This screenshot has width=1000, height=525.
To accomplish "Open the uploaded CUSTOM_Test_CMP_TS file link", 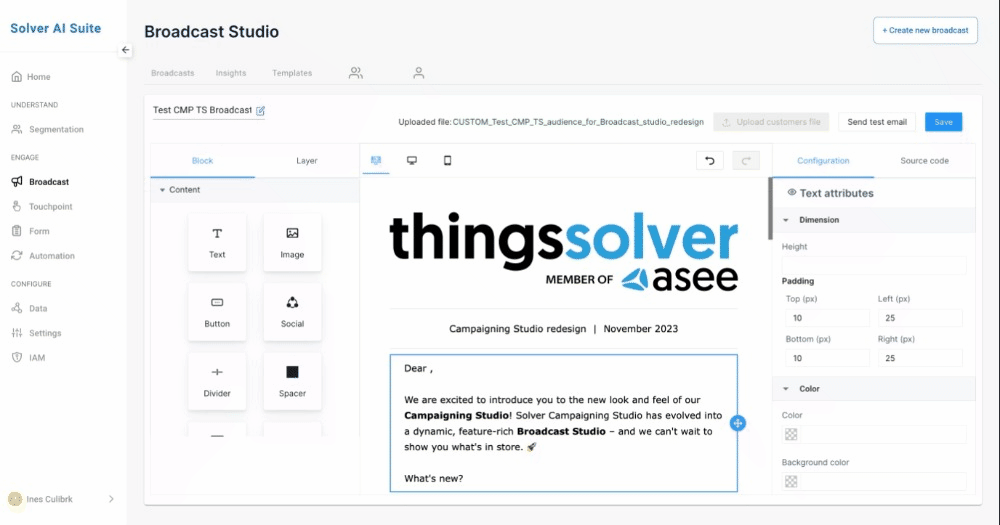I will click(x=578, y=122).
